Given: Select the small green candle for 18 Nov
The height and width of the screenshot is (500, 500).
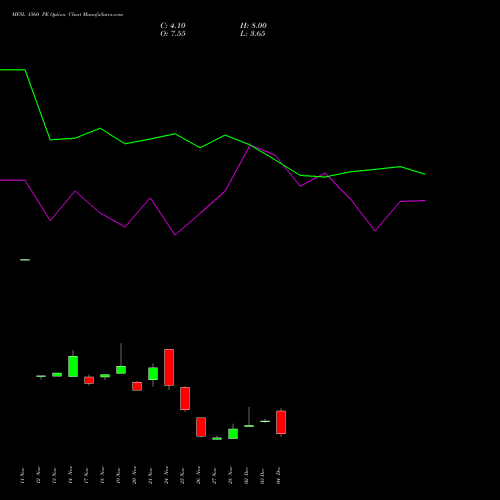Looking at the screenshot, I should pos(105,376).
